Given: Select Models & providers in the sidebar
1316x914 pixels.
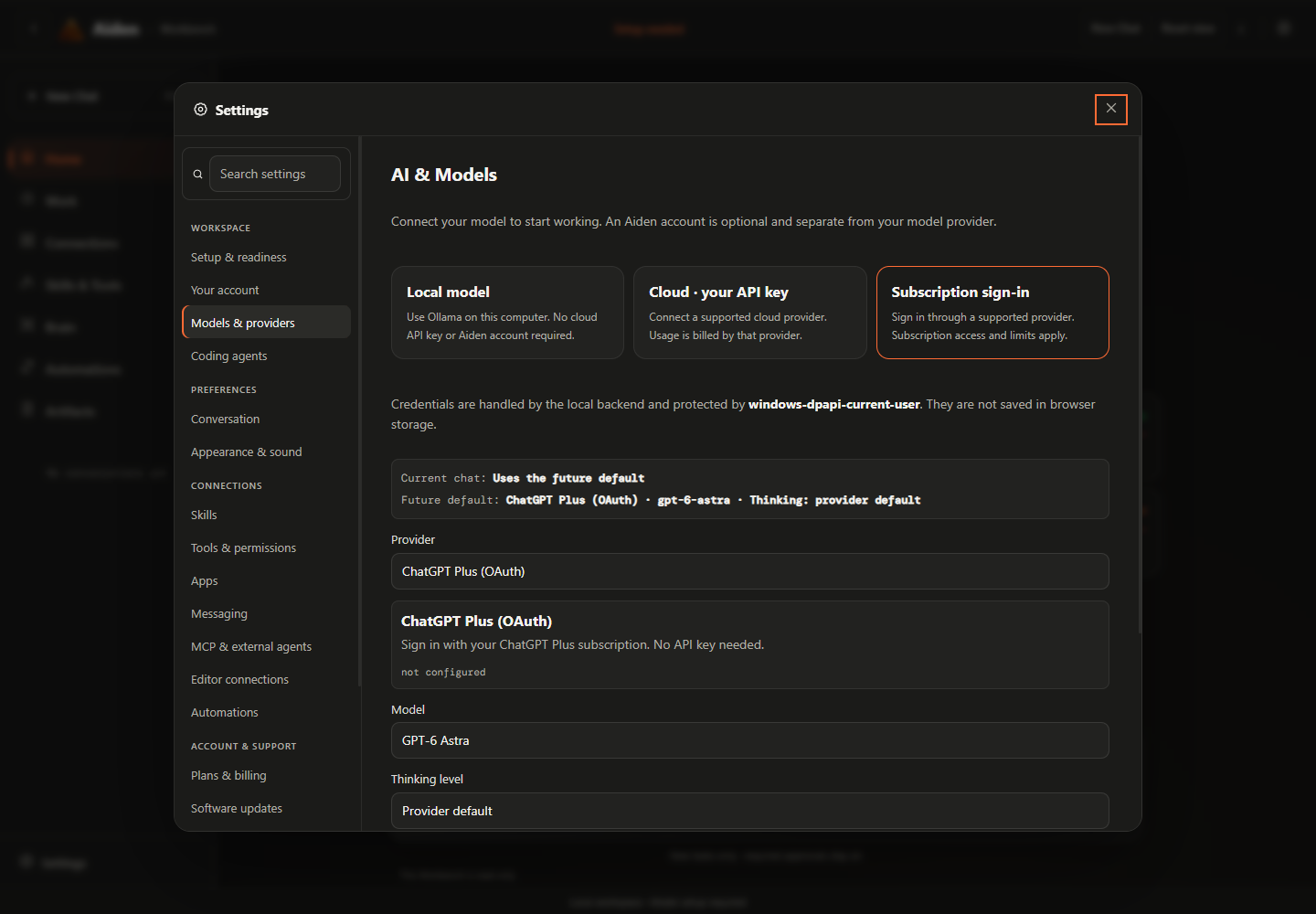Looking at the screenshot, I should 267,323.
